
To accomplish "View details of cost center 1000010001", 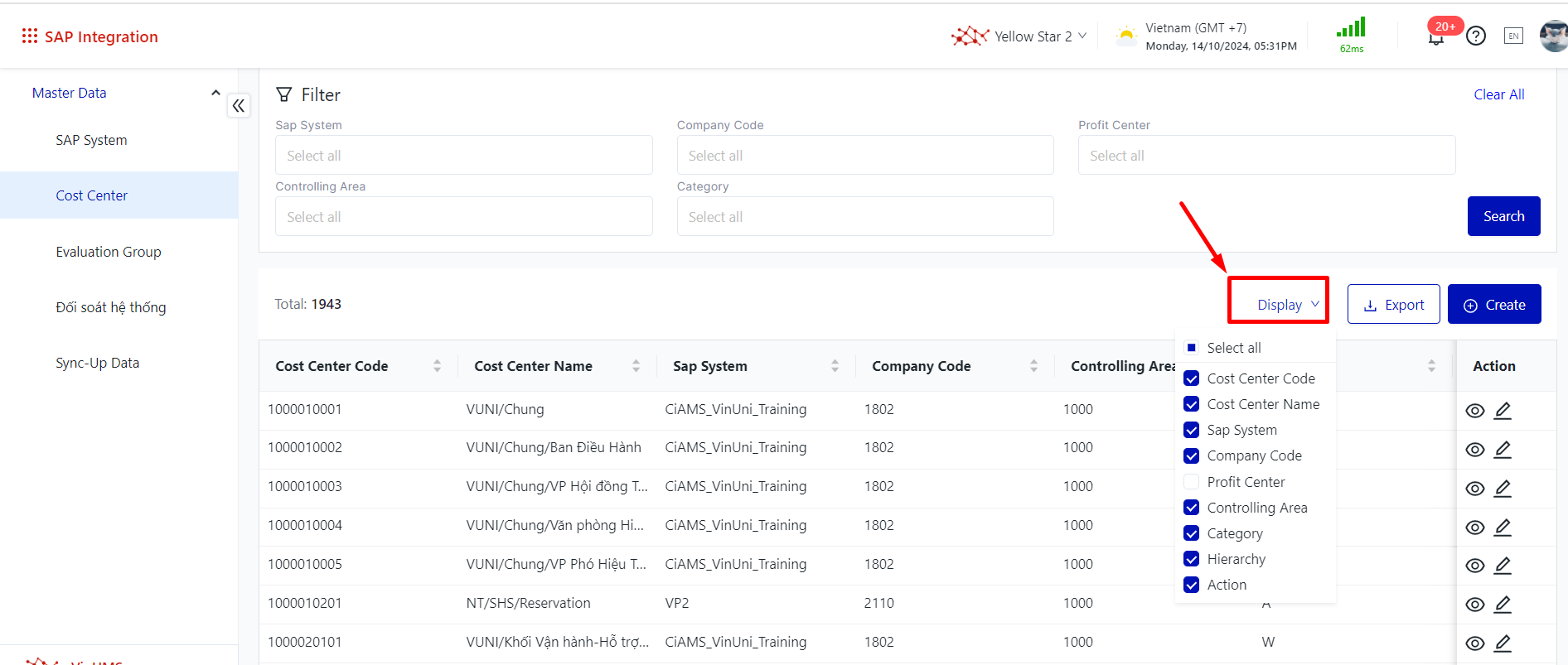I will coord(1474,411).
